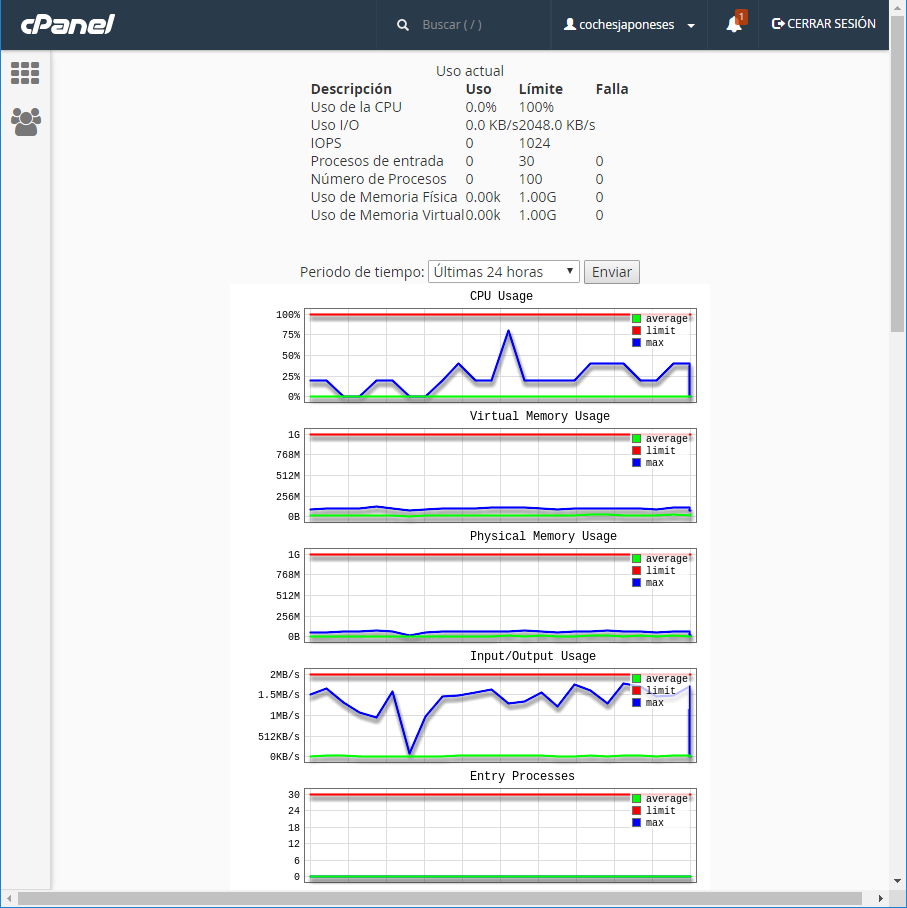Screen dimensions: 907x908
Task: Open the user manager people icon
Action: click(25, 122)
